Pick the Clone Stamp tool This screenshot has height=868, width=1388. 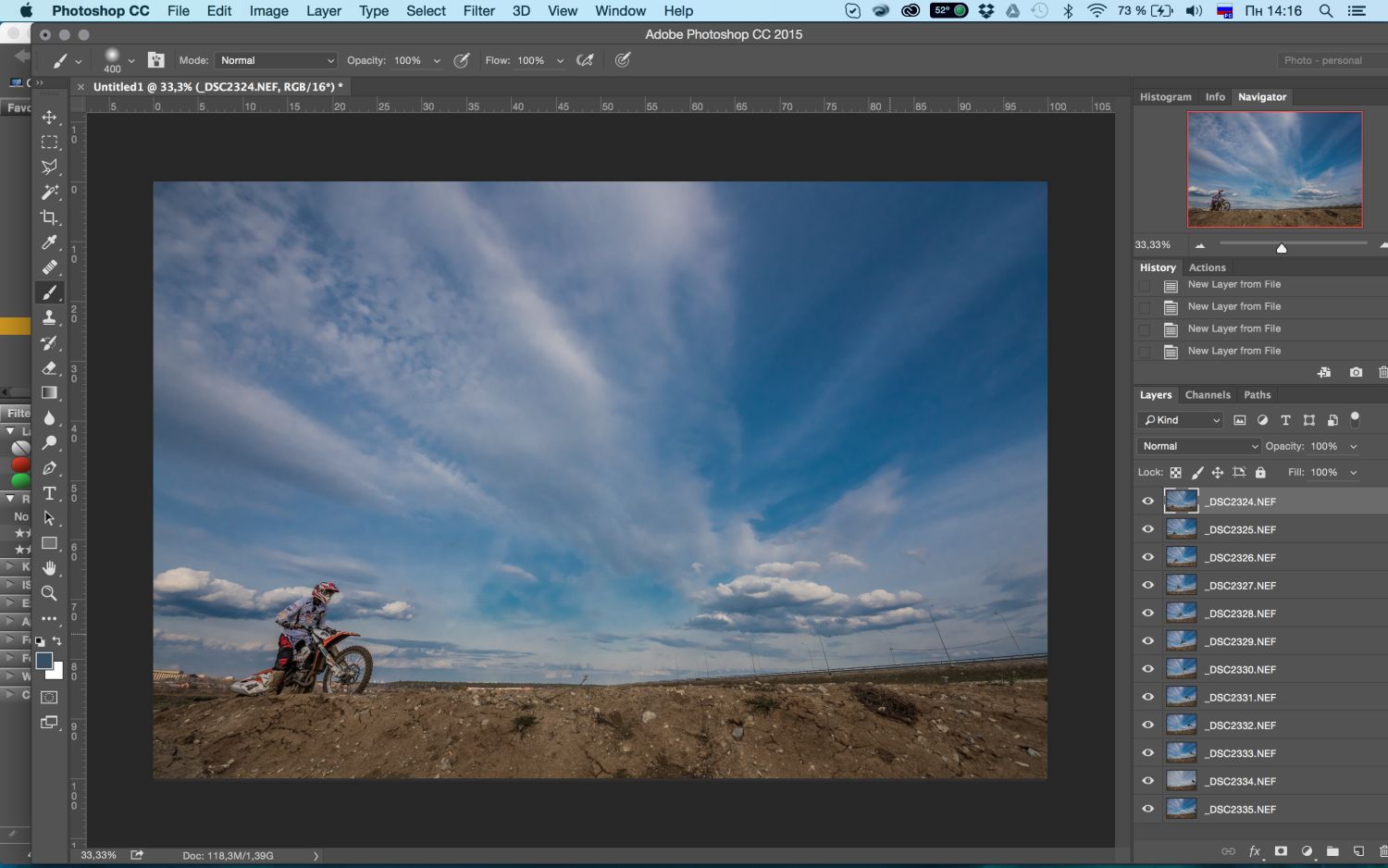[49, 318]
